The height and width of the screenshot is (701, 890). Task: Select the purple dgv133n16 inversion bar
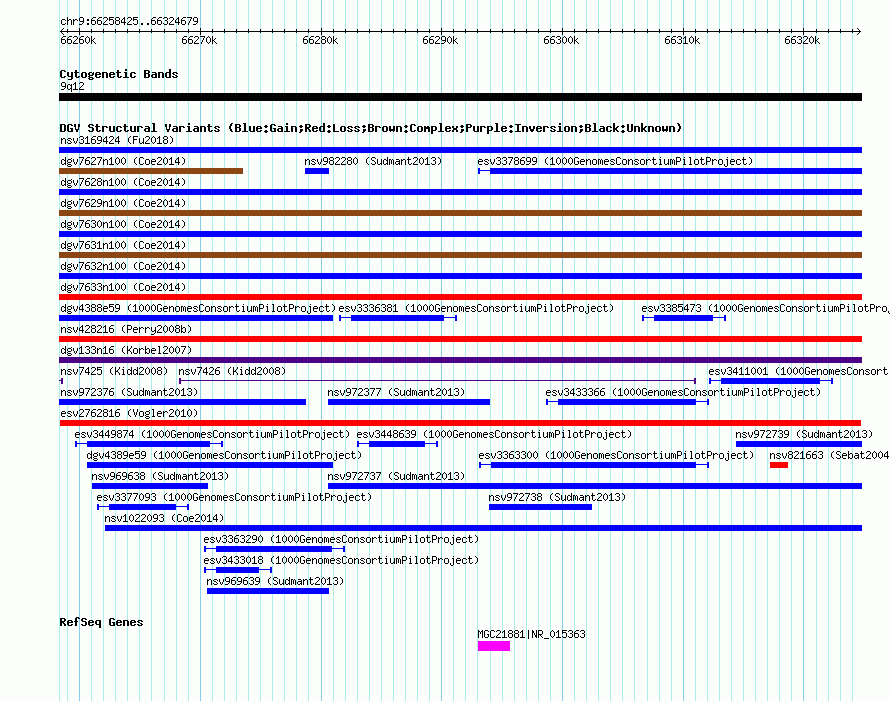pyautogui.click(x=460, y=360)
